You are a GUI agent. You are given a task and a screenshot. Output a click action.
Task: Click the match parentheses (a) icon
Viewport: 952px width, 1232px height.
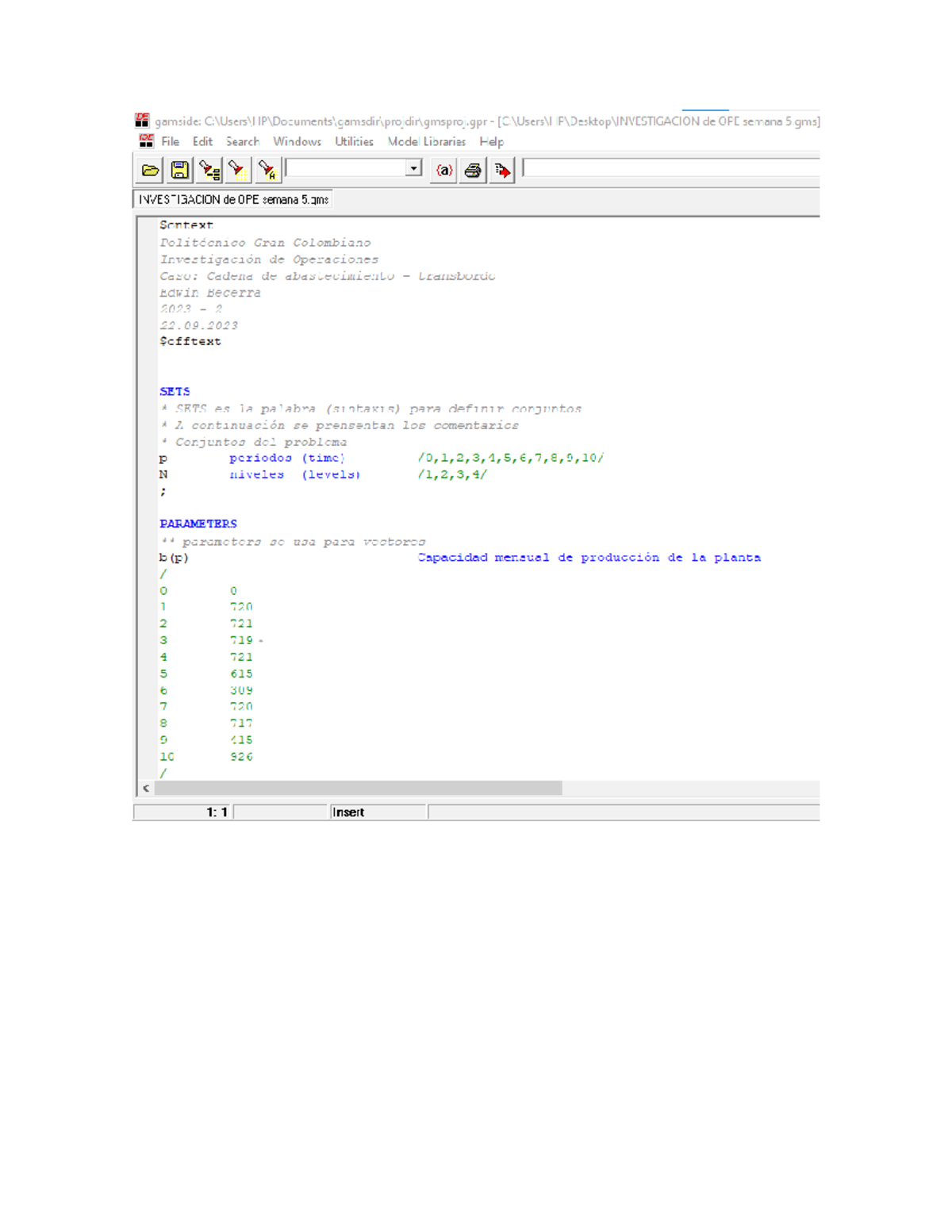coord(444,170)
